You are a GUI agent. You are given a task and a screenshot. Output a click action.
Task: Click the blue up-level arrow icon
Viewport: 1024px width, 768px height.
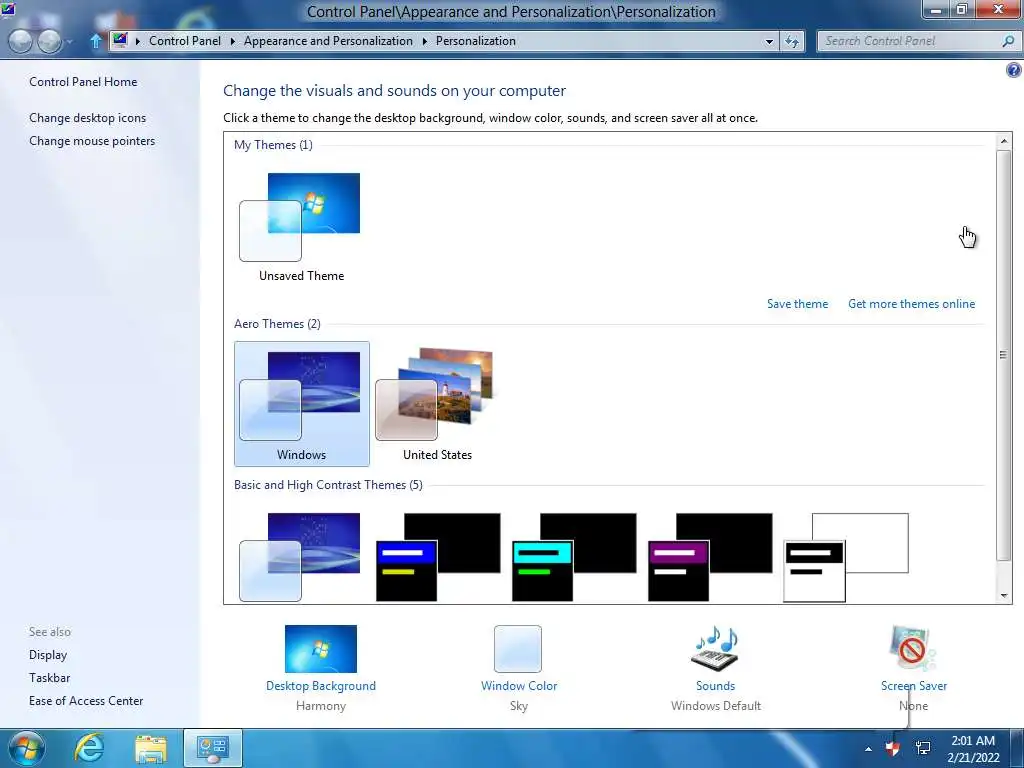pyautogui.click(x=95, y=41)
